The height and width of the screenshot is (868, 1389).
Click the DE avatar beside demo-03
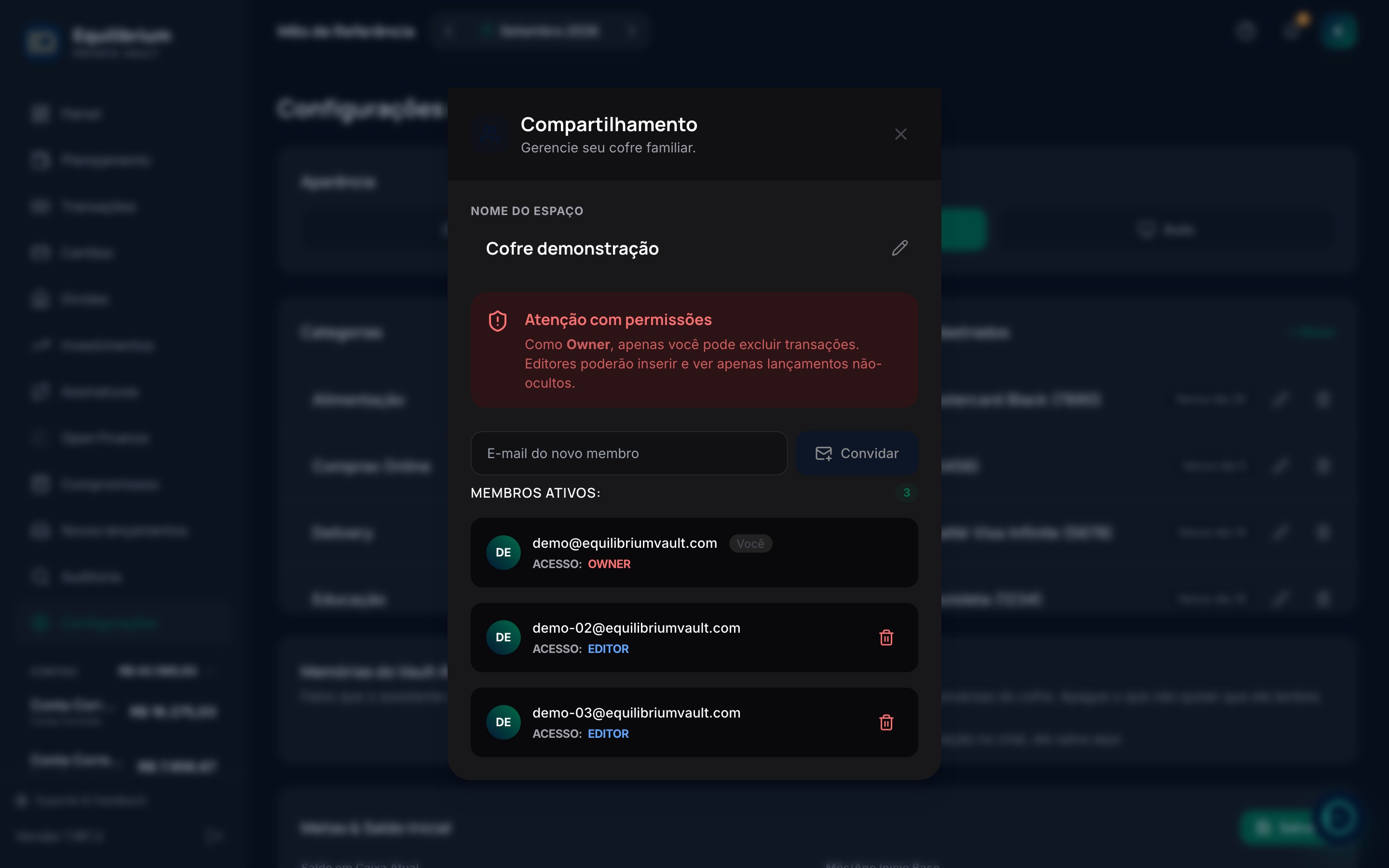coord(504,723)
